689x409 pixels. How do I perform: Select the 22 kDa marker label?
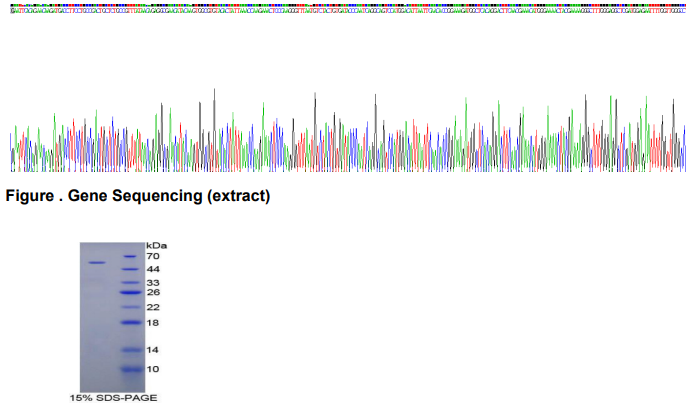pos(153,308)
